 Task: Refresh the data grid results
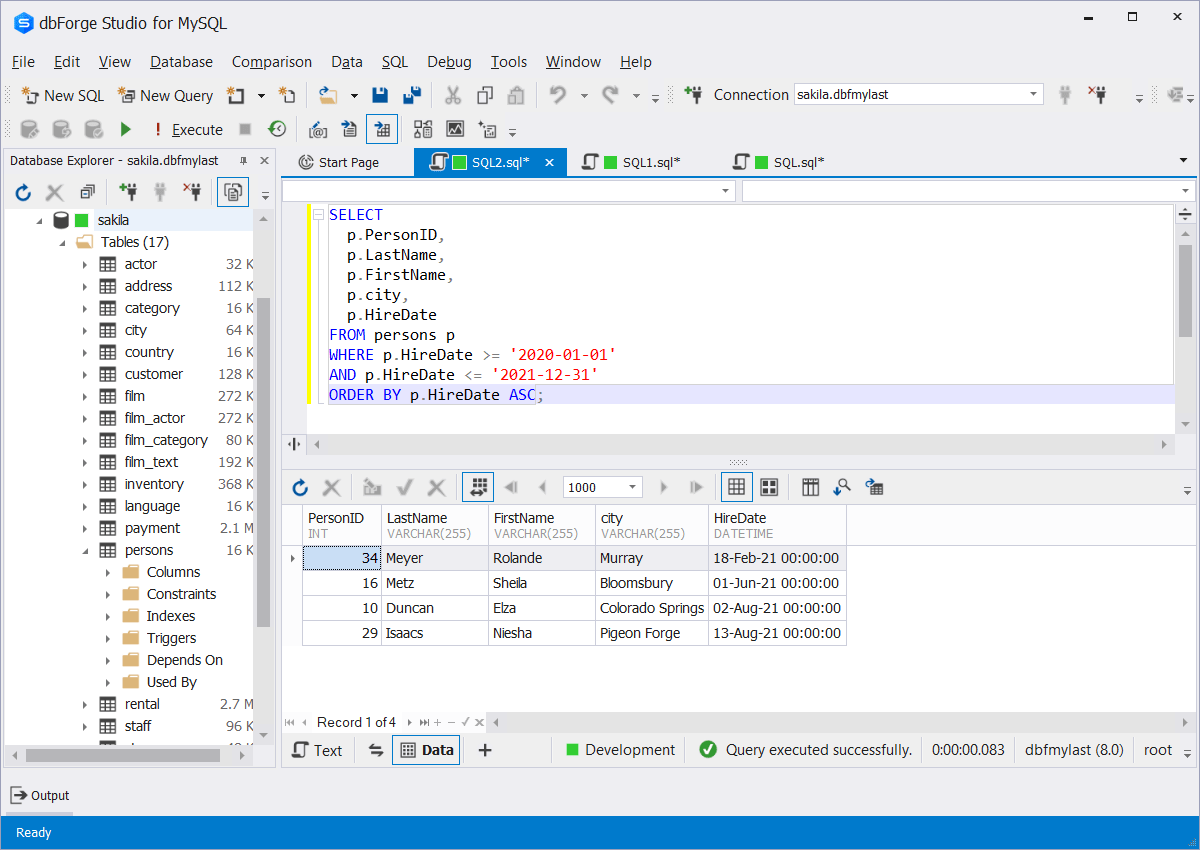[300, 487]
